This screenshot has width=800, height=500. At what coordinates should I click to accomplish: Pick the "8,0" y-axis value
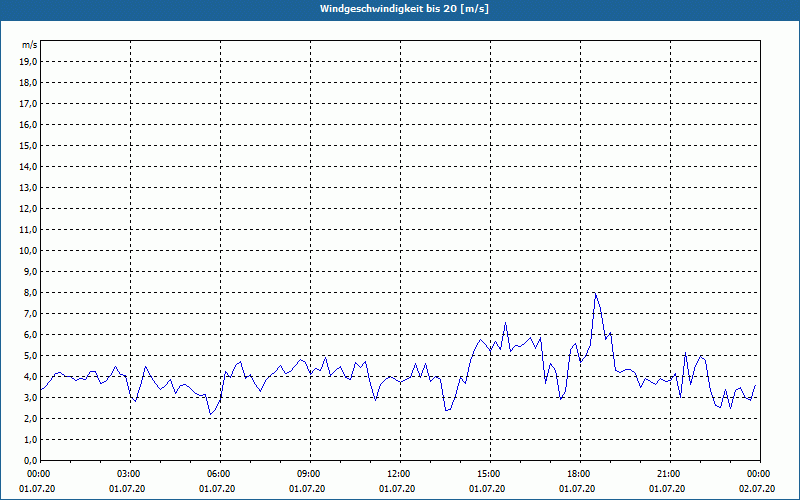point(30,292)
